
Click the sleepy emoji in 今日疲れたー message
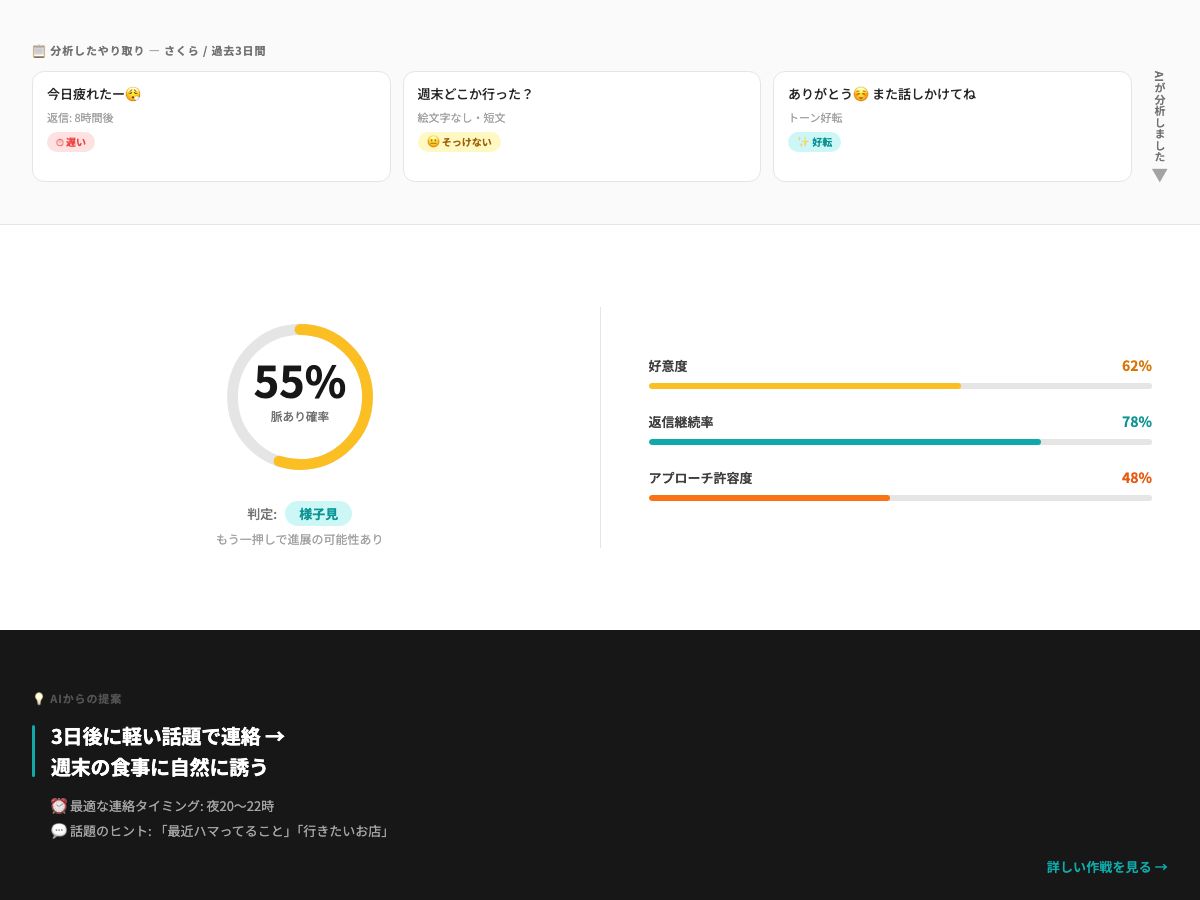coord(132,93)
